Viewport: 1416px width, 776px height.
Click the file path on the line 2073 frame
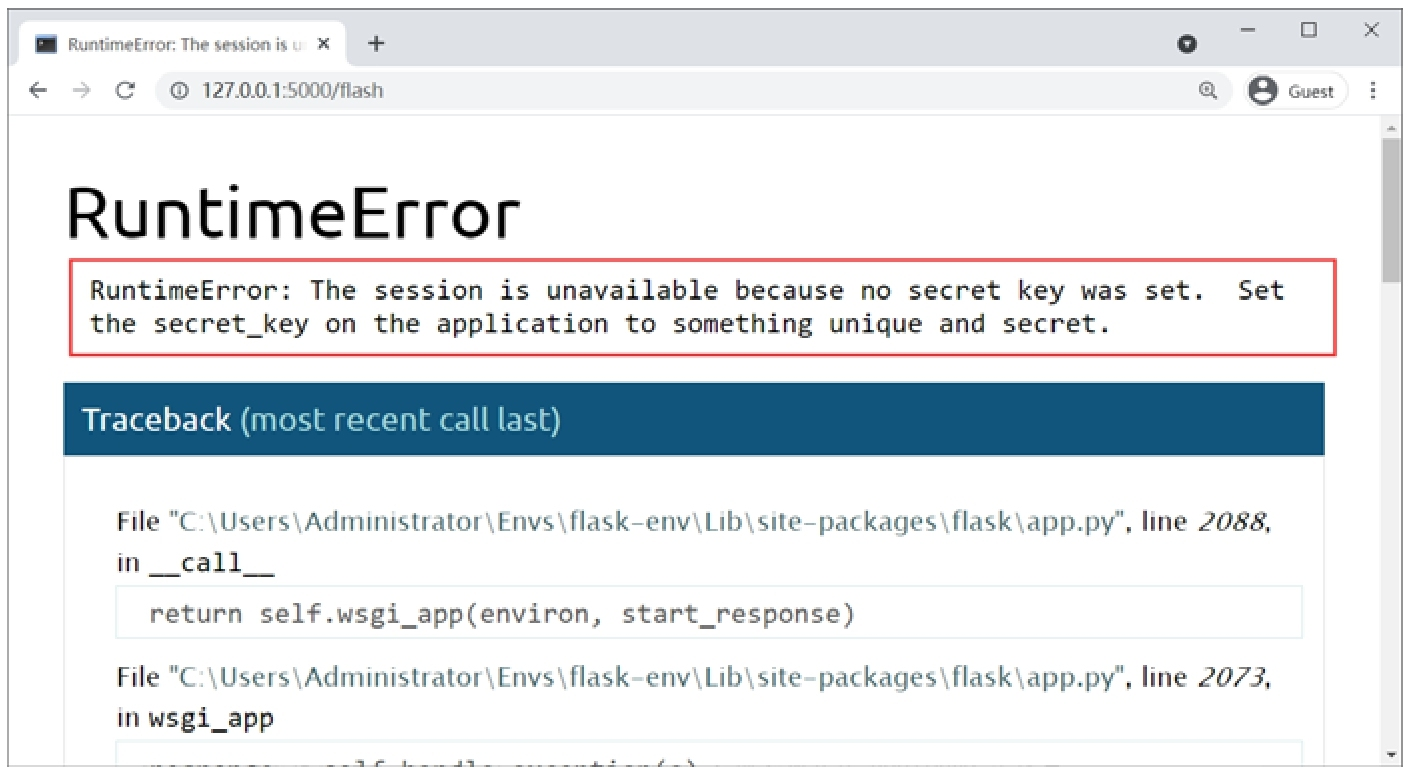(x=646, y=677)
